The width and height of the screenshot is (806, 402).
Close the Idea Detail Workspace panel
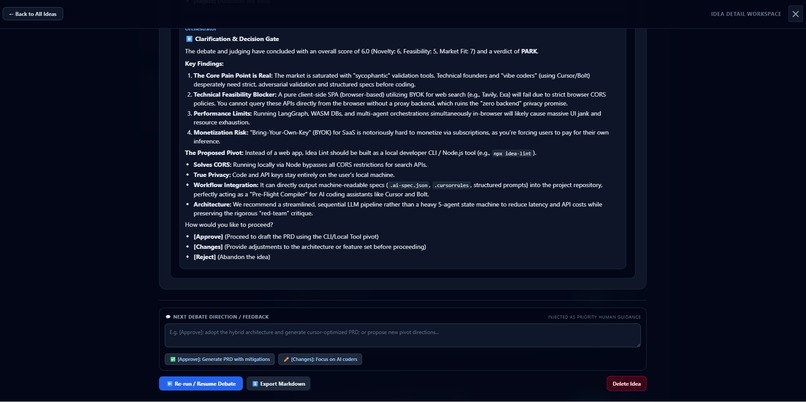coord(795,14)
